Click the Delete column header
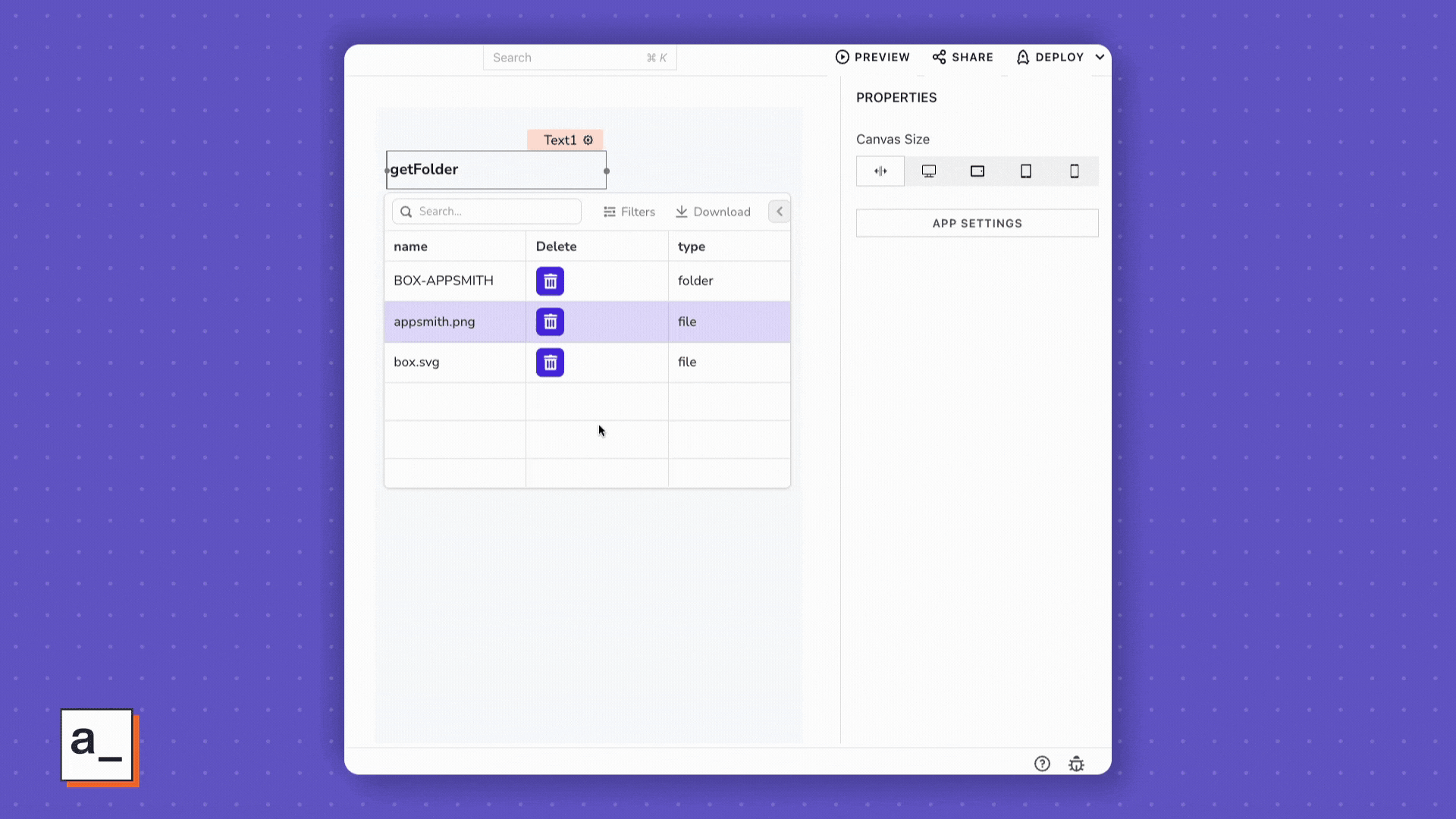1456x819 pixels. pyautogui.click(x=597, y=246)
